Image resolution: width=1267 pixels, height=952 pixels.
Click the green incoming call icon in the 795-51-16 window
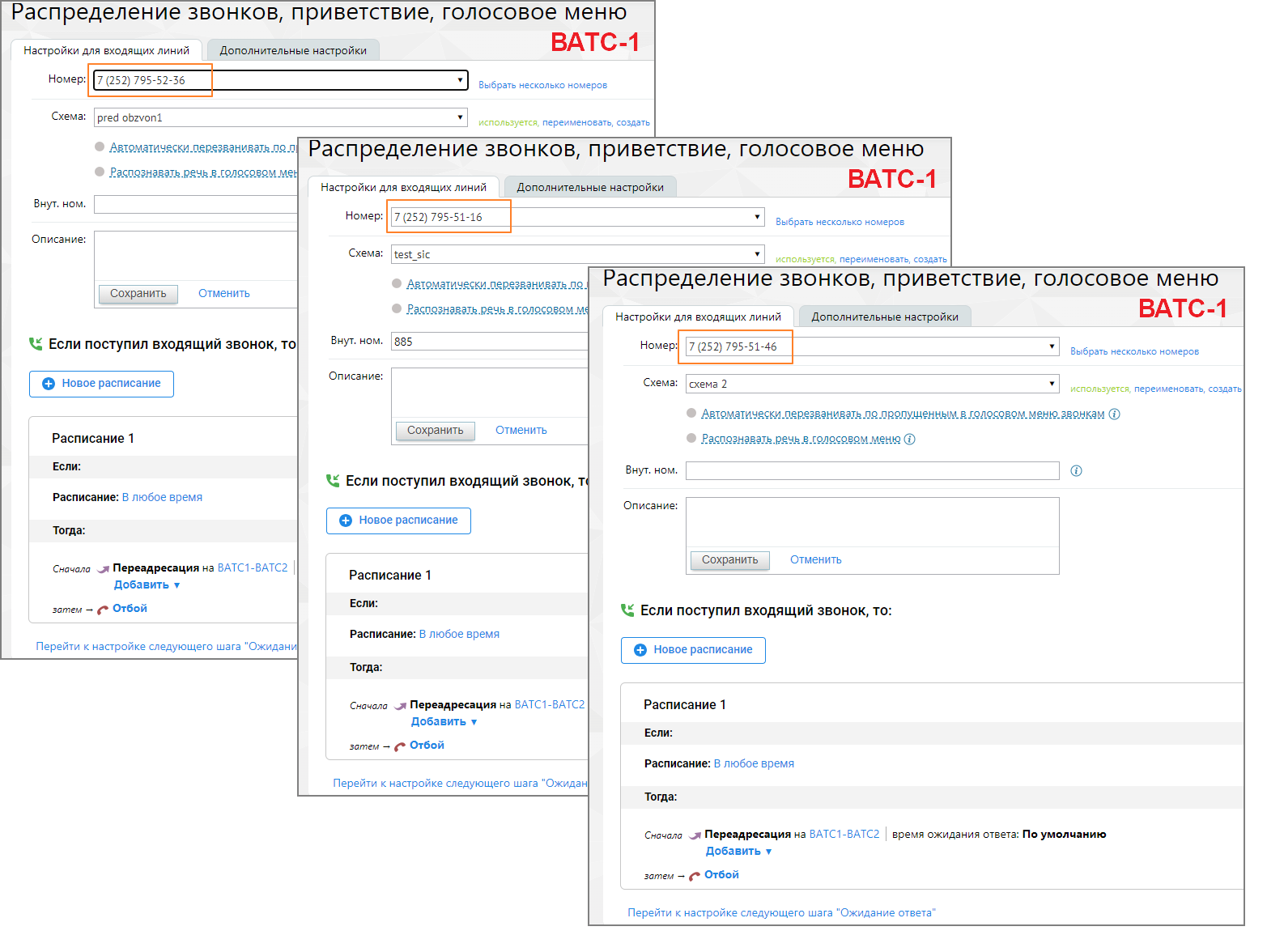(x=333, y=480)
